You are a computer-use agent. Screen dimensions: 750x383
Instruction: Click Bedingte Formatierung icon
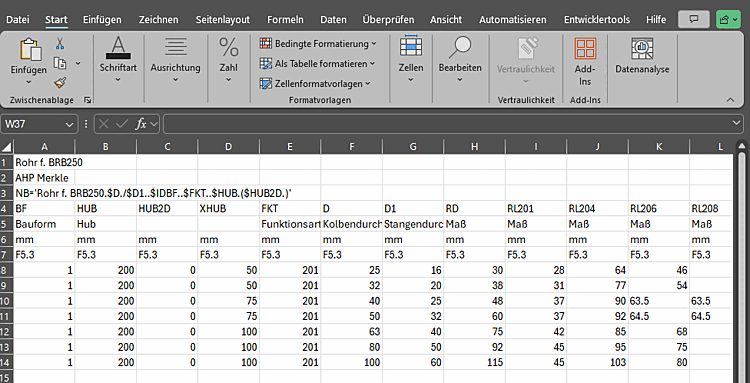click(265, 44)
